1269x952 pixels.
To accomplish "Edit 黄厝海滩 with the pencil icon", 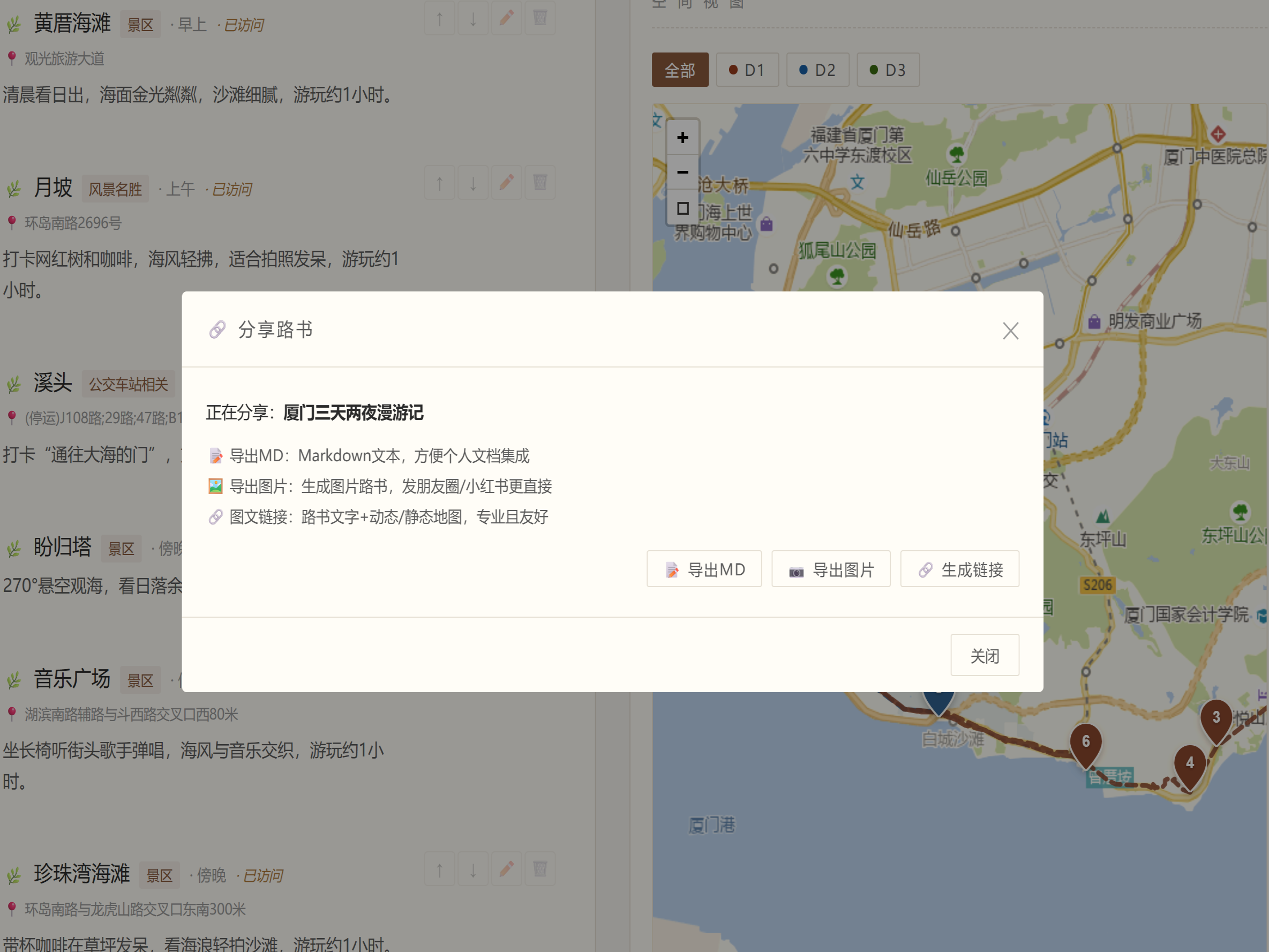I will [x=506, y=18].
